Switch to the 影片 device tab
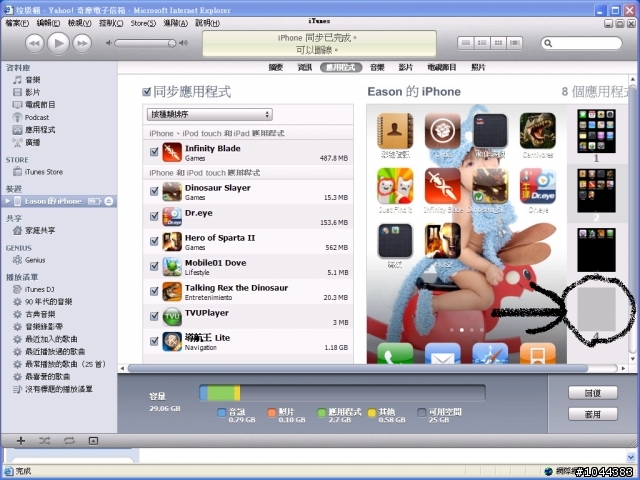This screenshot has height=480, width=640. click(x=406, y=67)
